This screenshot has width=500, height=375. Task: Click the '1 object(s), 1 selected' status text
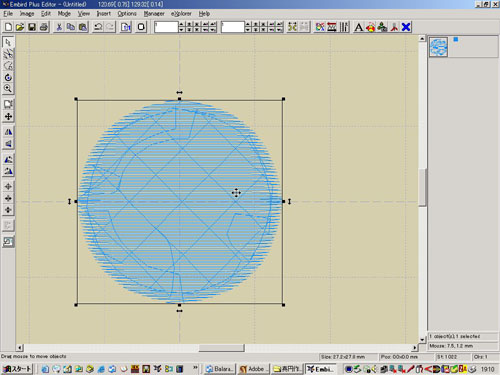pyautogui.click(x=455, y=336)
